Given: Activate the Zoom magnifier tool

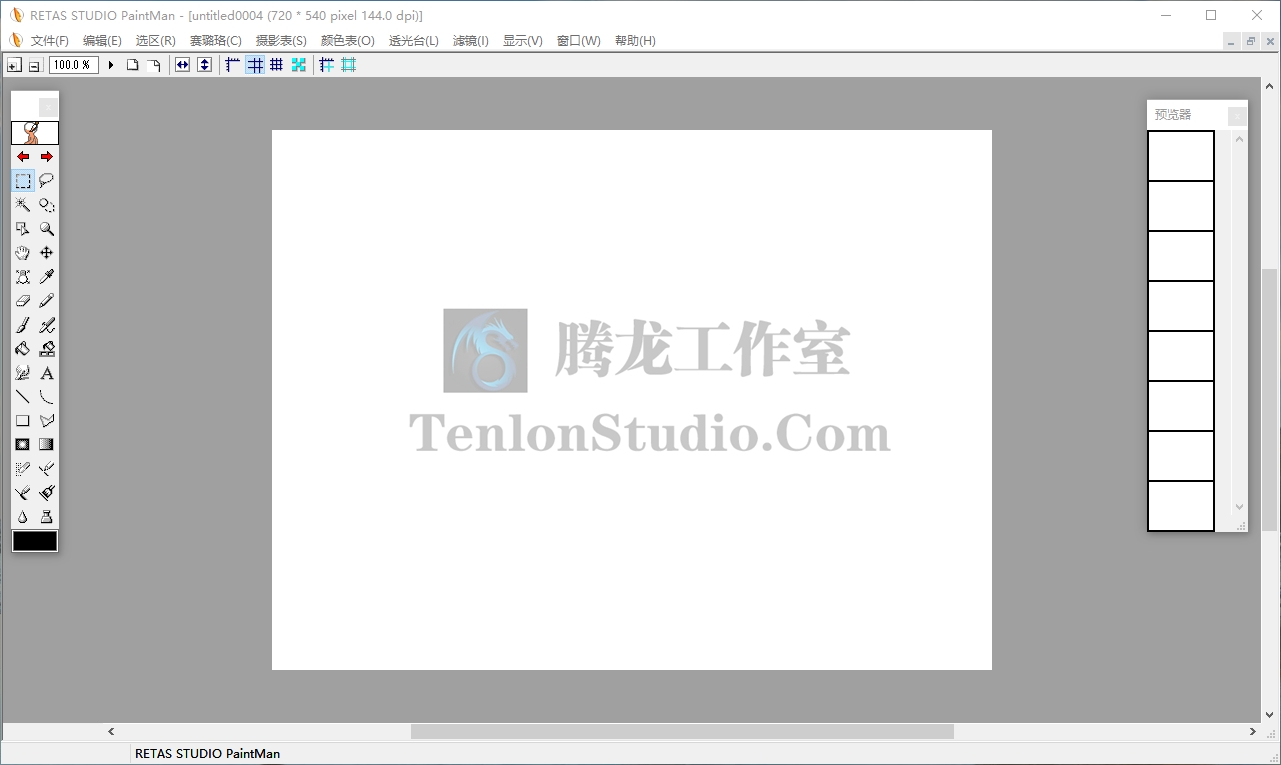Looking at the screenshot, I should (46, 228).
